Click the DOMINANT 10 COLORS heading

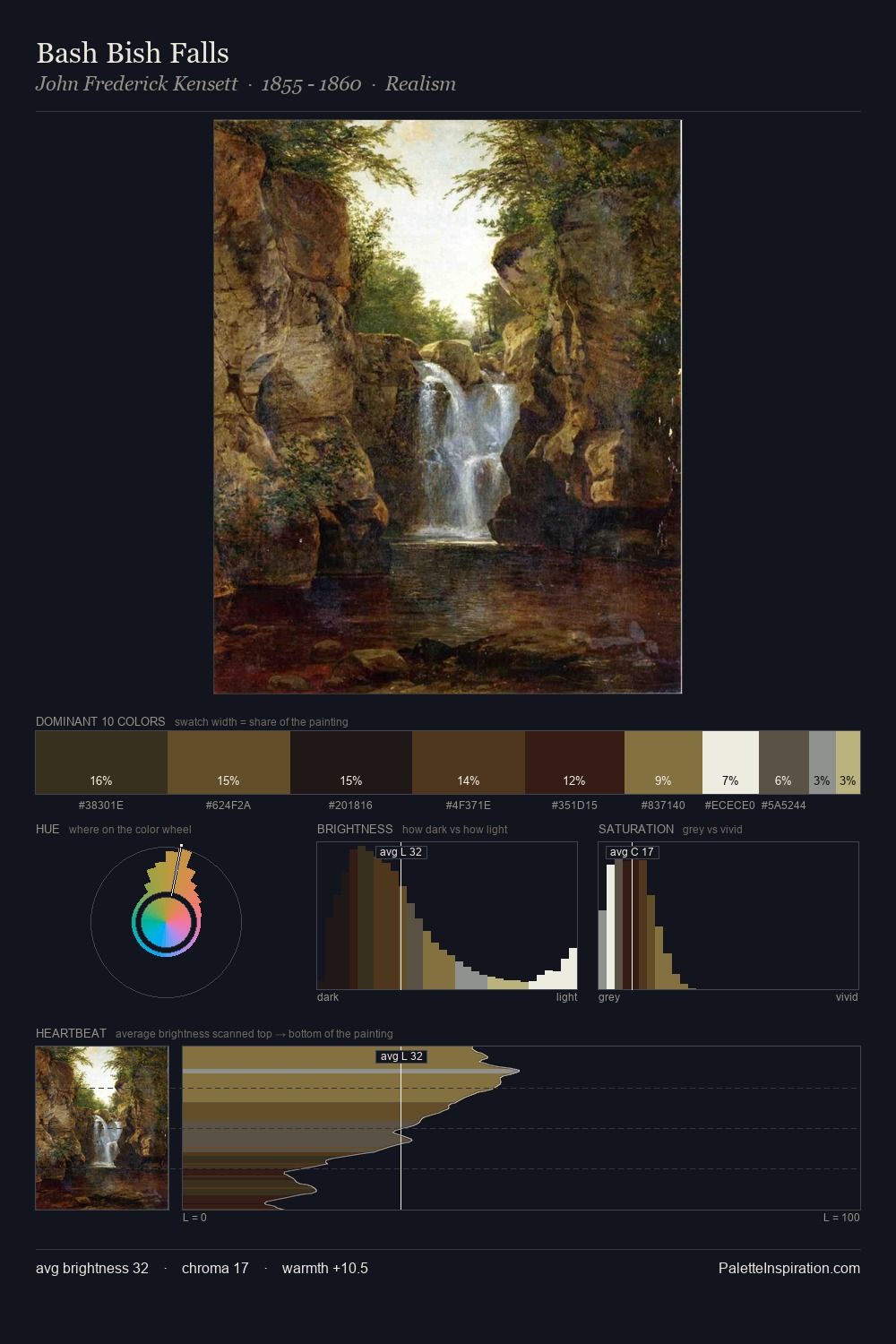coord(100,721)
